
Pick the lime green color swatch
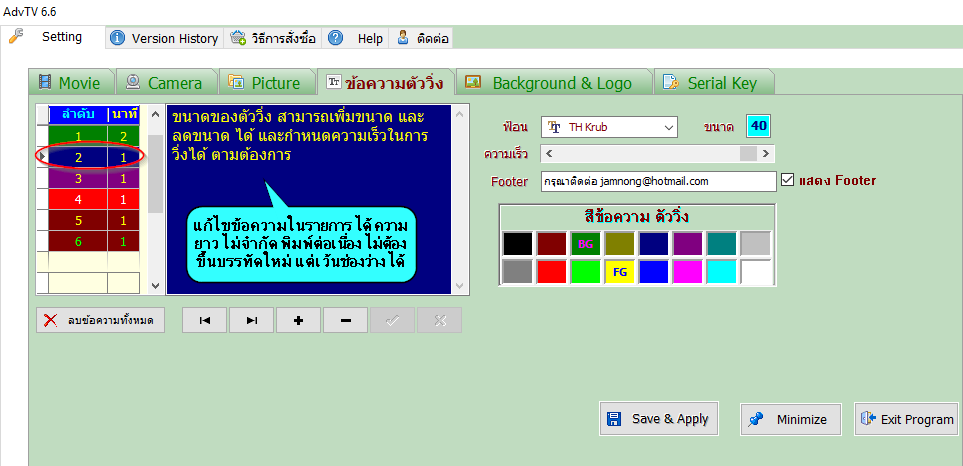tap(585, 272)
